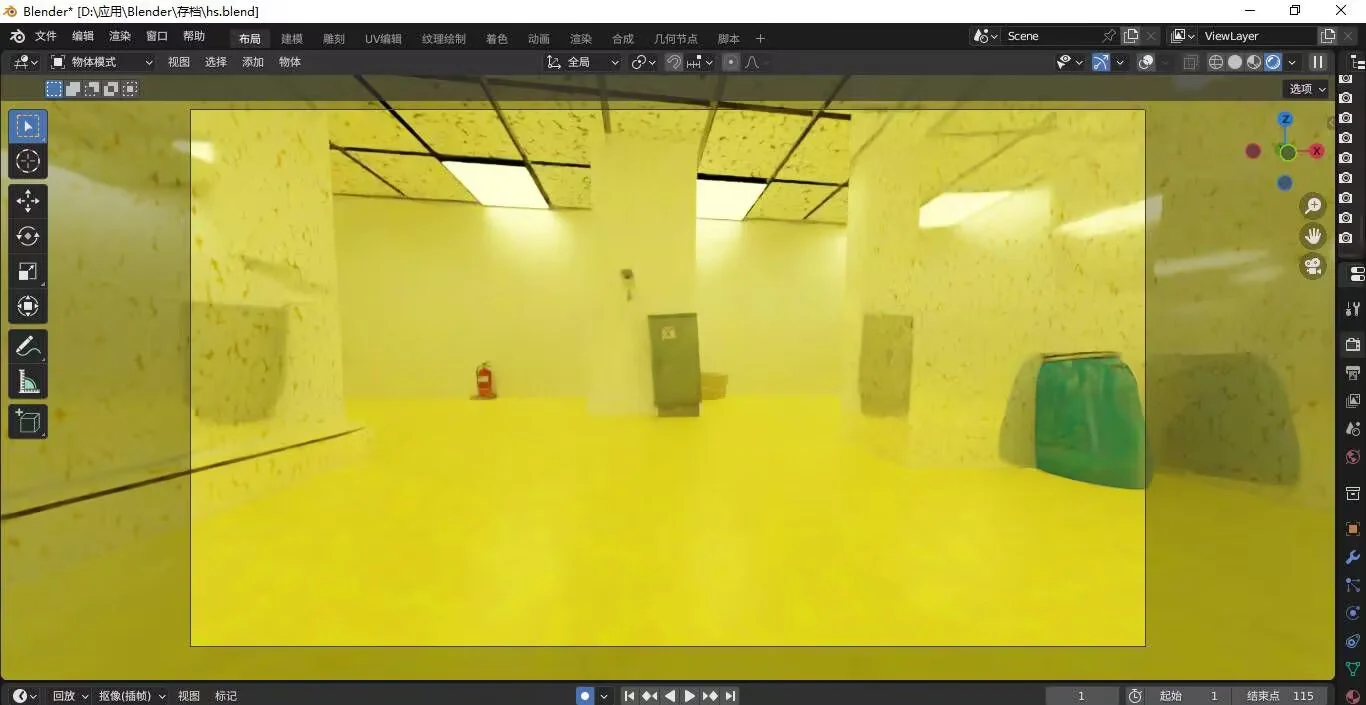Toggle X-ray view mode

coord(1191,62)
